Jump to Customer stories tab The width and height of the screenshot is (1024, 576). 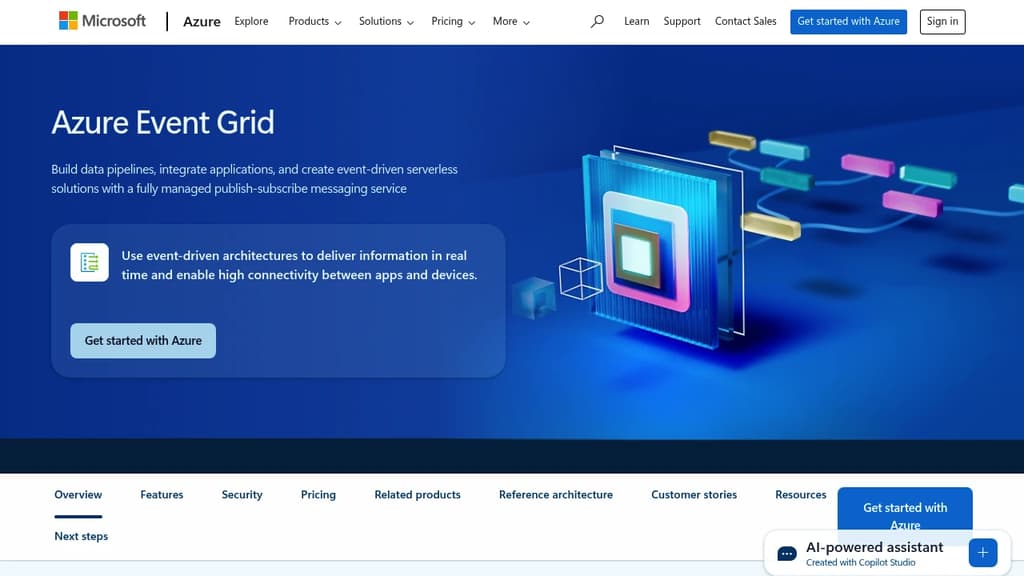coord(694,495)
